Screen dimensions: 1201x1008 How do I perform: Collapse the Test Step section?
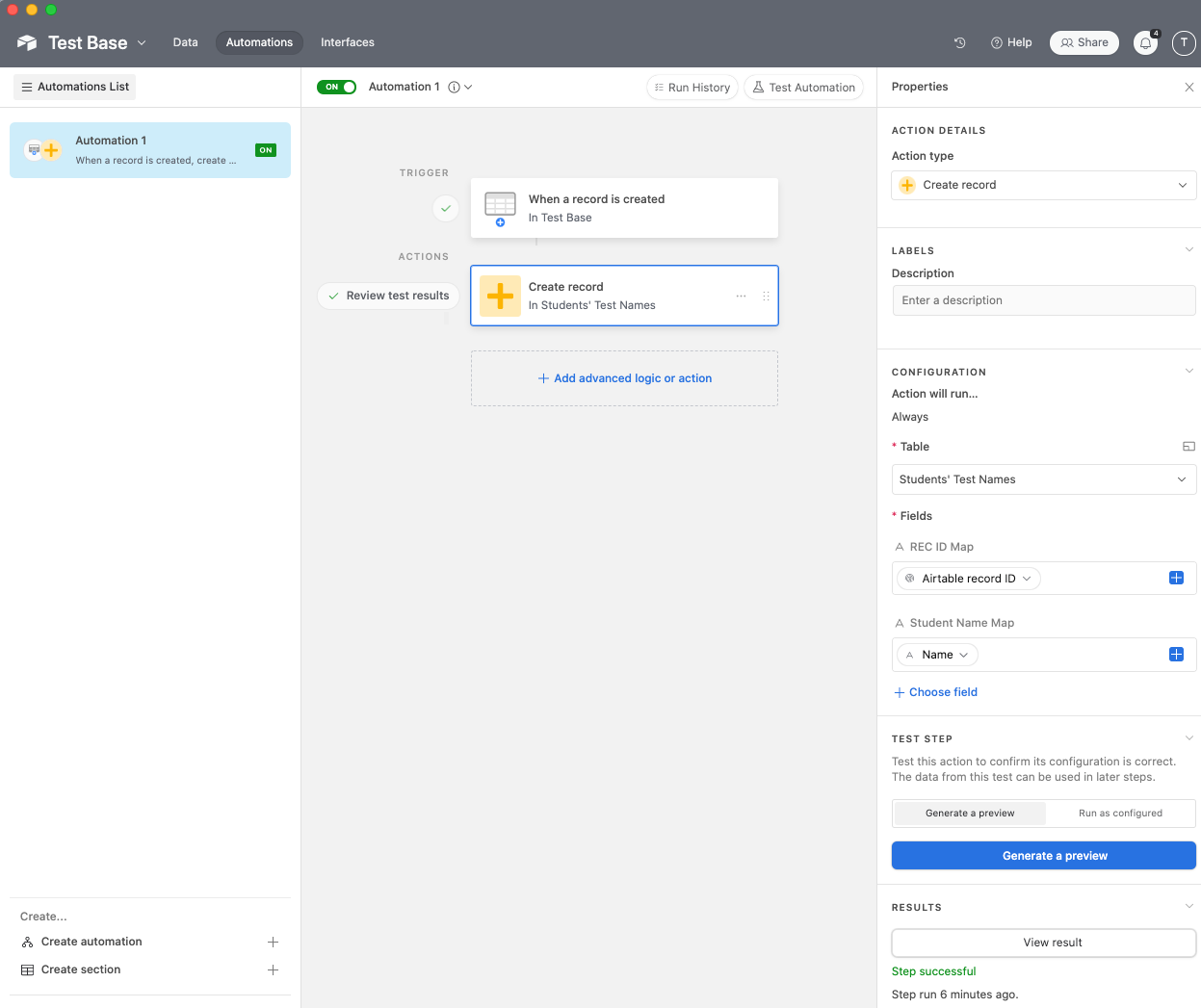pos(1188,738)
